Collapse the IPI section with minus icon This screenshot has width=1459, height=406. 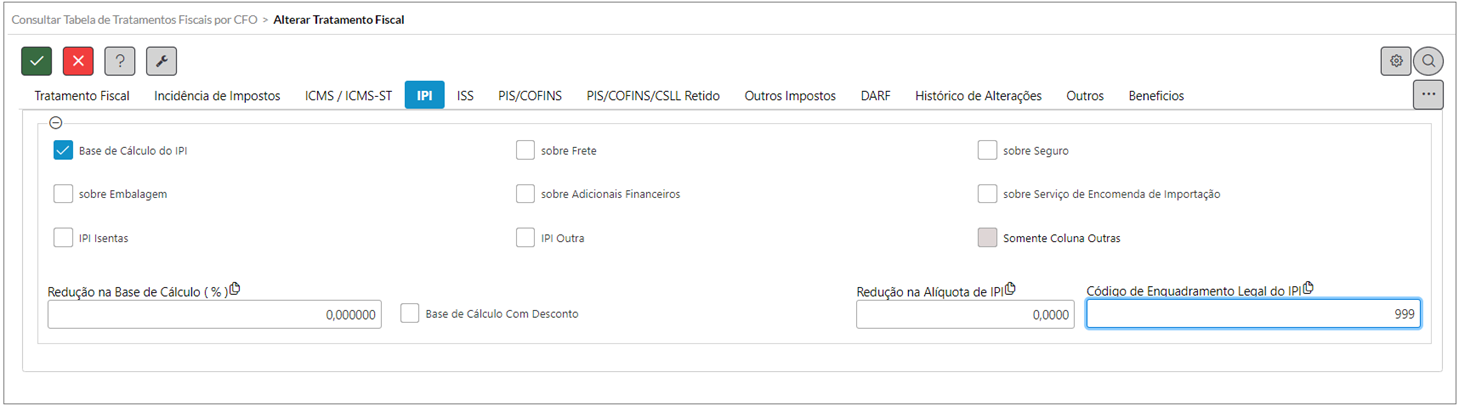[x=56, y=123]
